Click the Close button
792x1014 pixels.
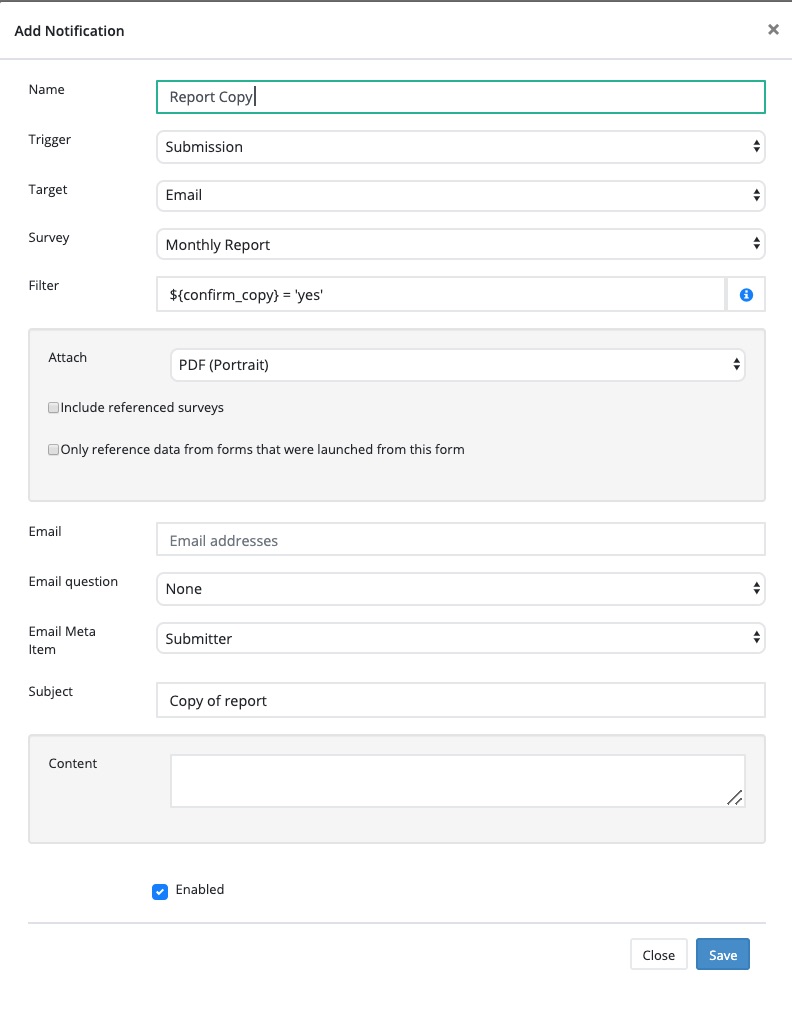(x=658, y=955)
